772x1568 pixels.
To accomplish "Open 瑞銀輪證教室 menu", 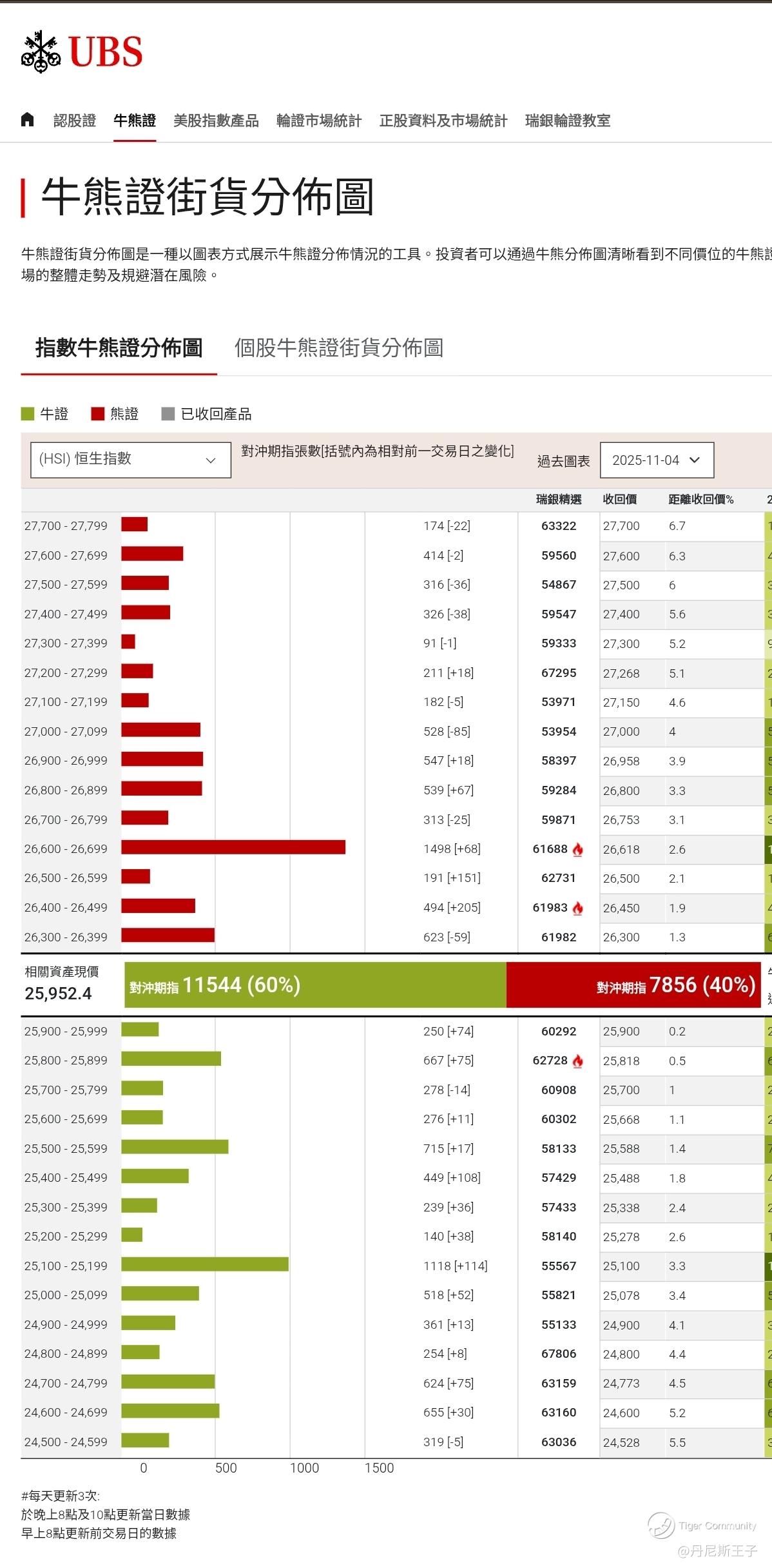I will point(568,121).
